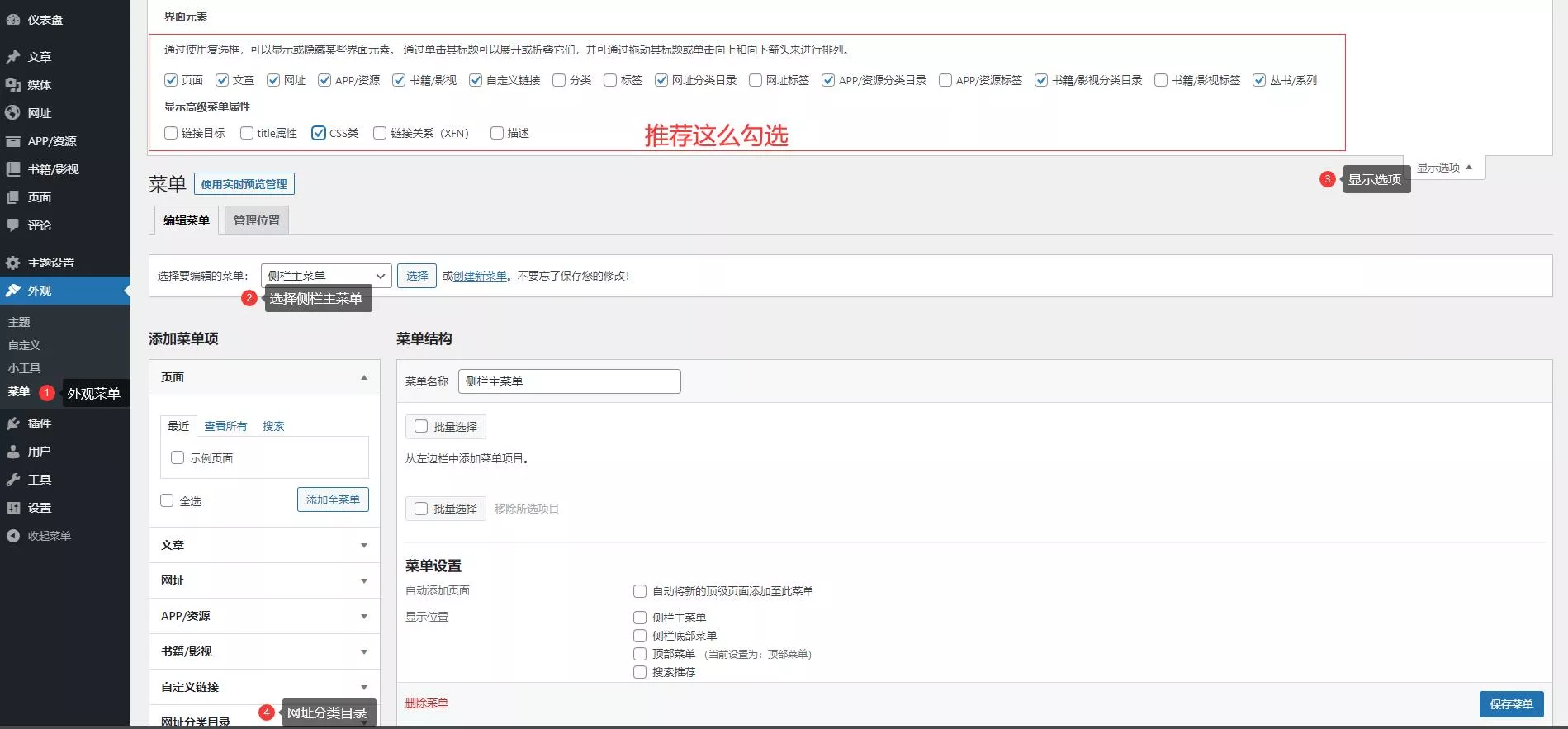
Task: Open the 网址 globe icon in sidebar
Action: coord(13,113)
